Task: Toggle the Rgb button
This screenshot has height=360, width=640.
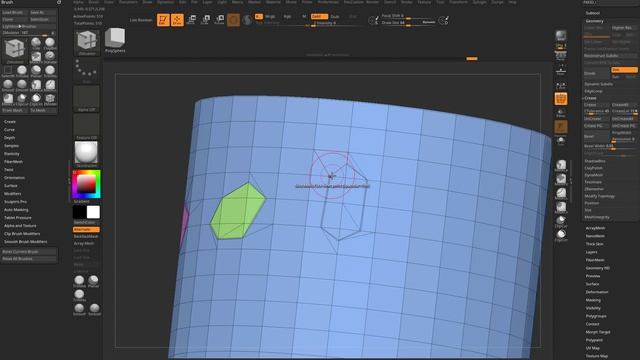Action: click(x=287, y=16)
